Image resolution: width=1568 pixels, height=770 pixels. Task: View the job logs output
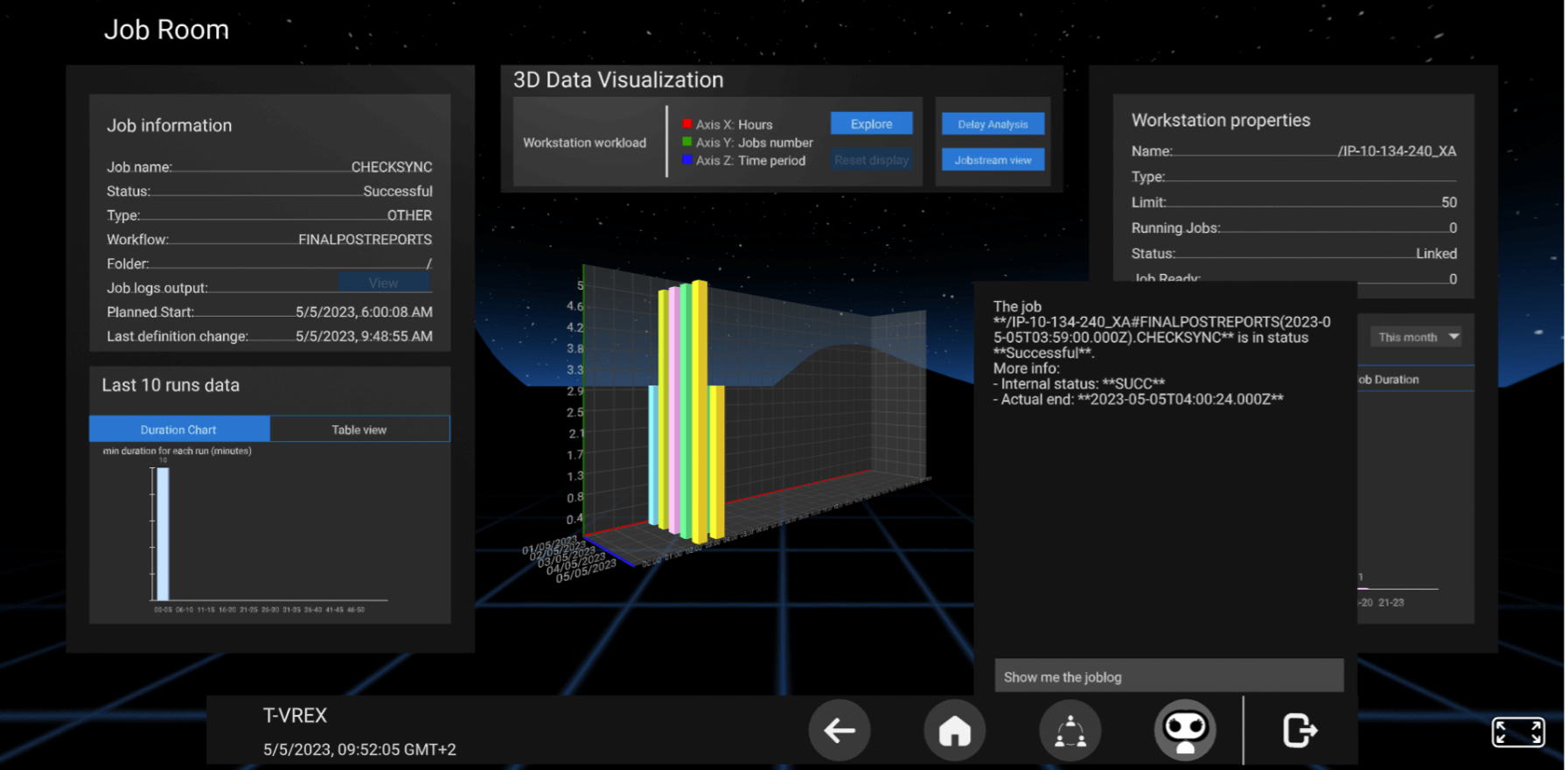[x=384, y=283]
